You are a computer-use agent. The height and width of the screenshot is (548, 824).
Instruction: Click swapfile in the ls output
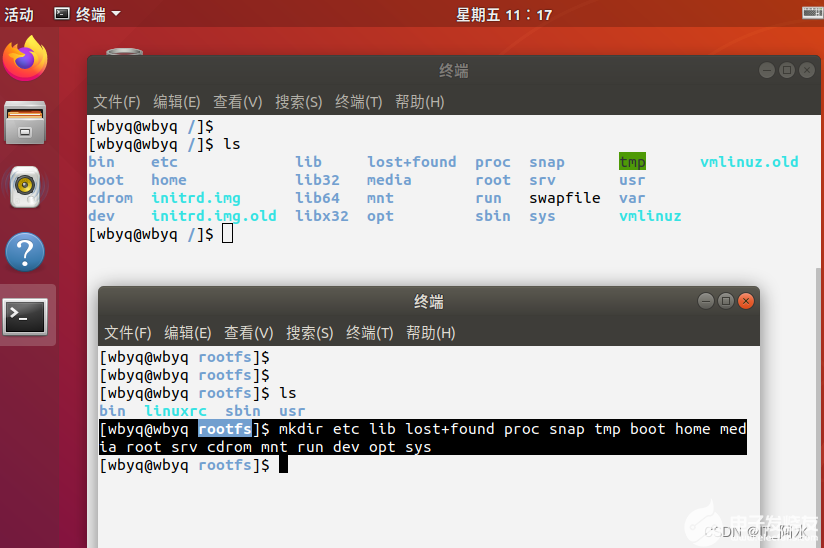(x=564, y=198)
